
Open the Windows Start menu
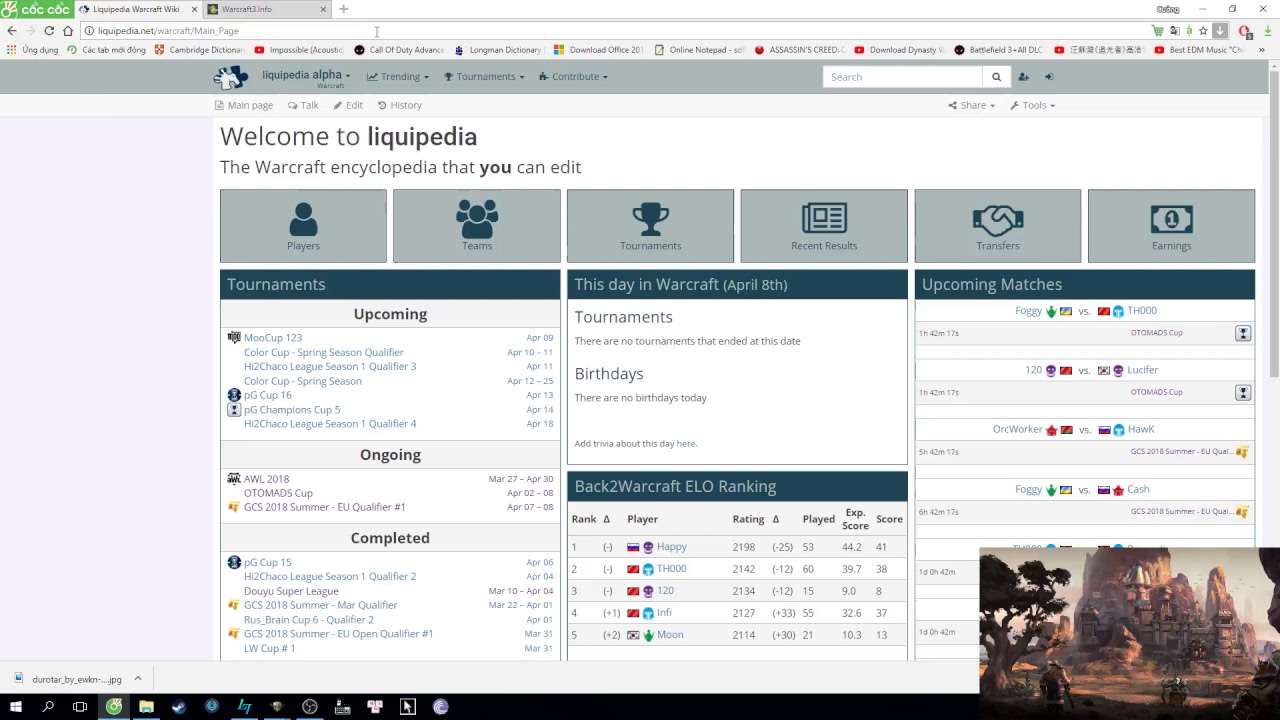(x=15, y=707)
